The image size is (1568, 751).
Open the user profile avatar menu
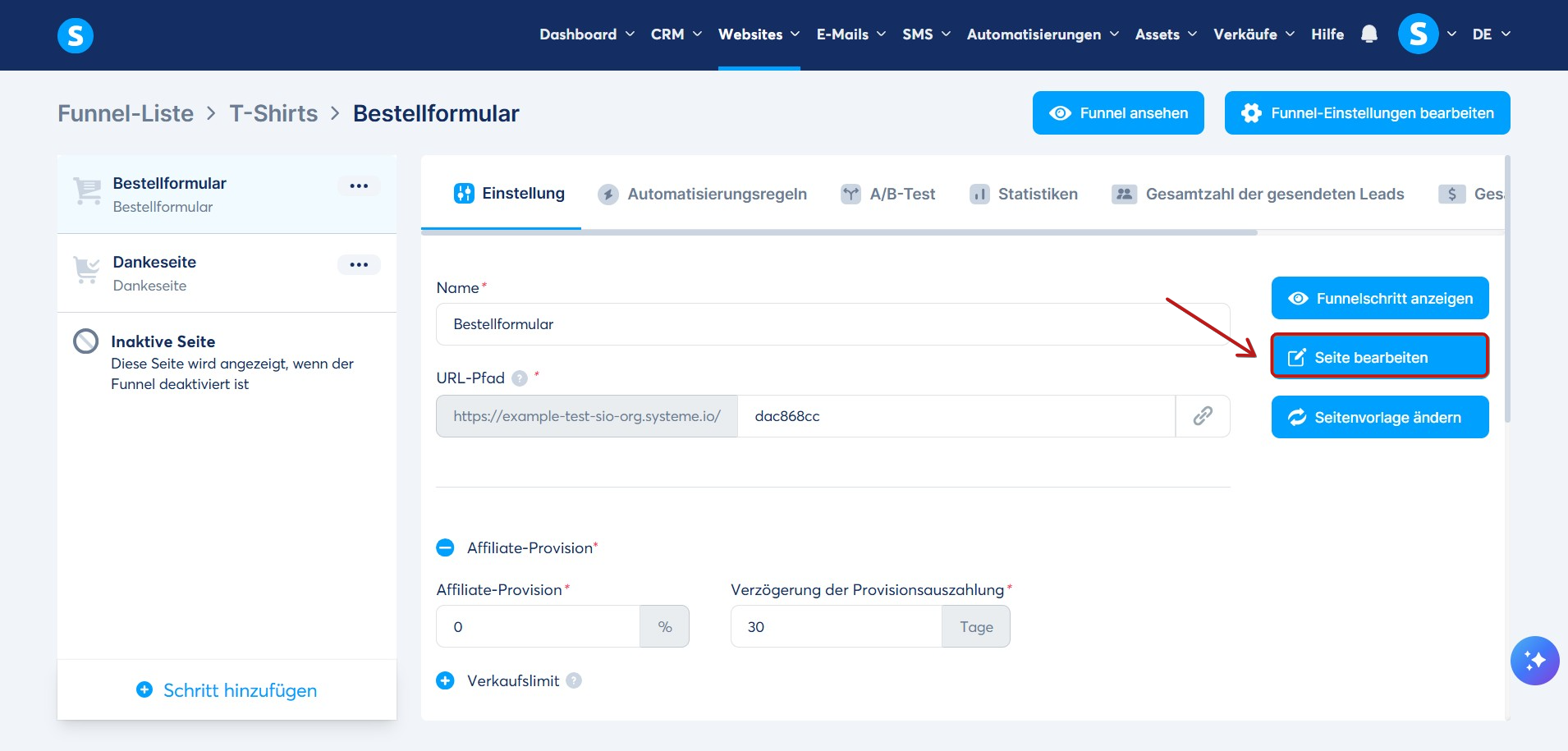coord(1418,34)
